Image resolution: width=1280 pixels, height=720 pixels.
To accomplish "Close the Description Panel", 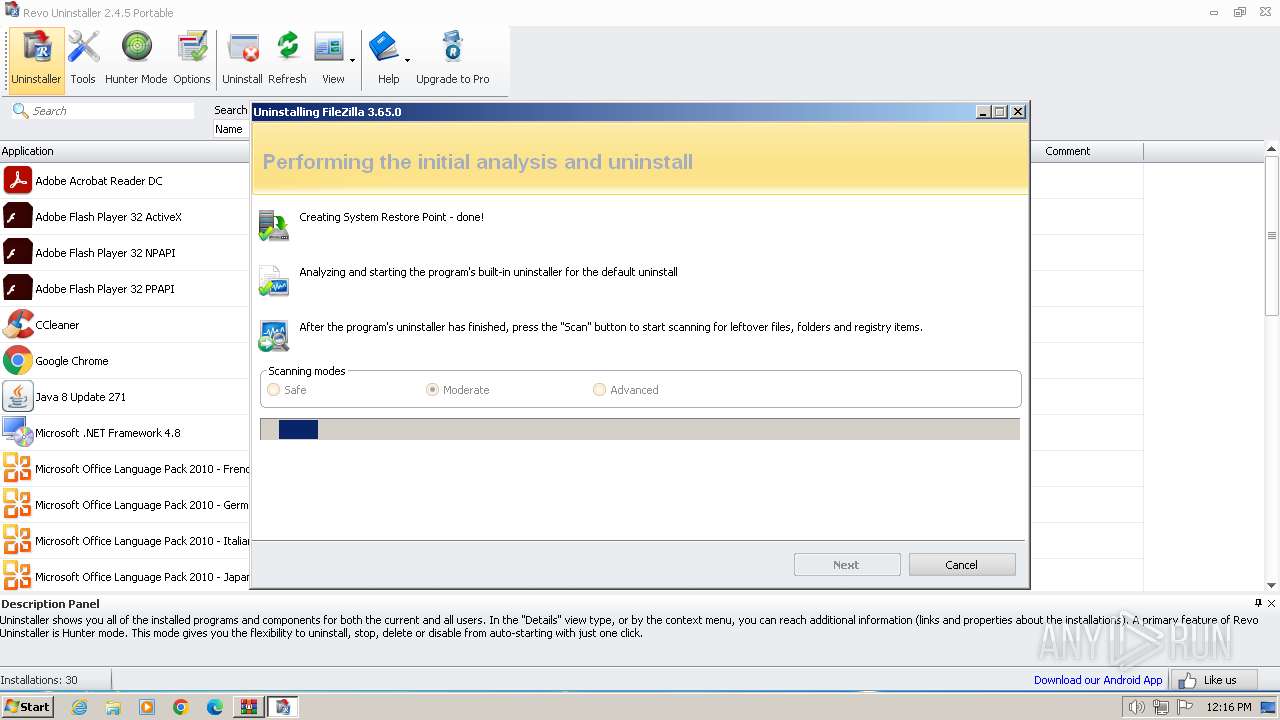I will [1272, 603].
